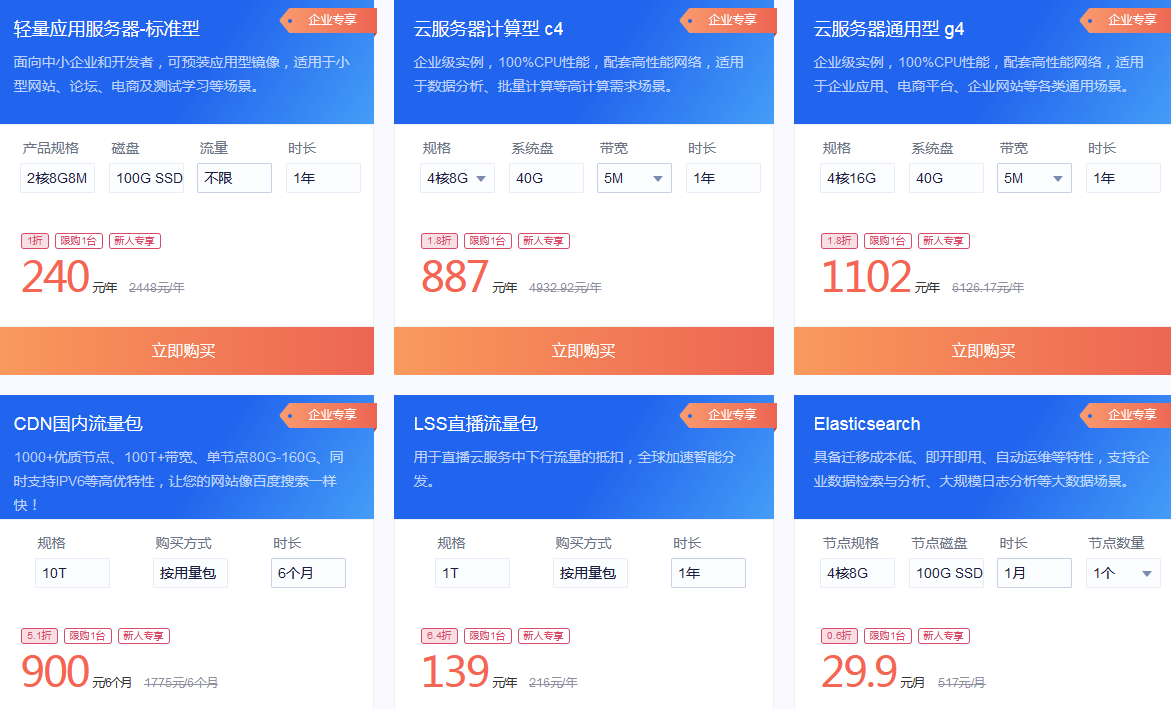
Task: Click the 企业专享 ribbon on CDN国内流量包 card
Action: click(331, 415)
